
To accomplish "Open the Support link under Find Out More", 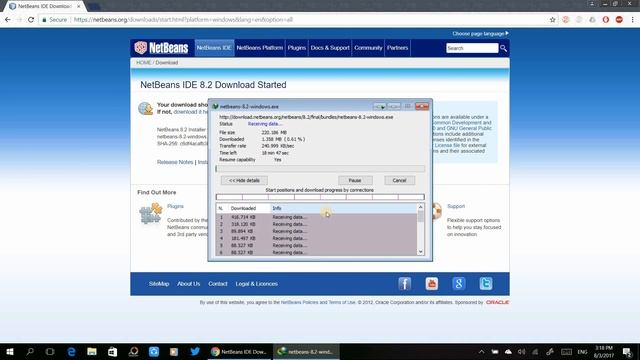I will [x=456, y=206].
